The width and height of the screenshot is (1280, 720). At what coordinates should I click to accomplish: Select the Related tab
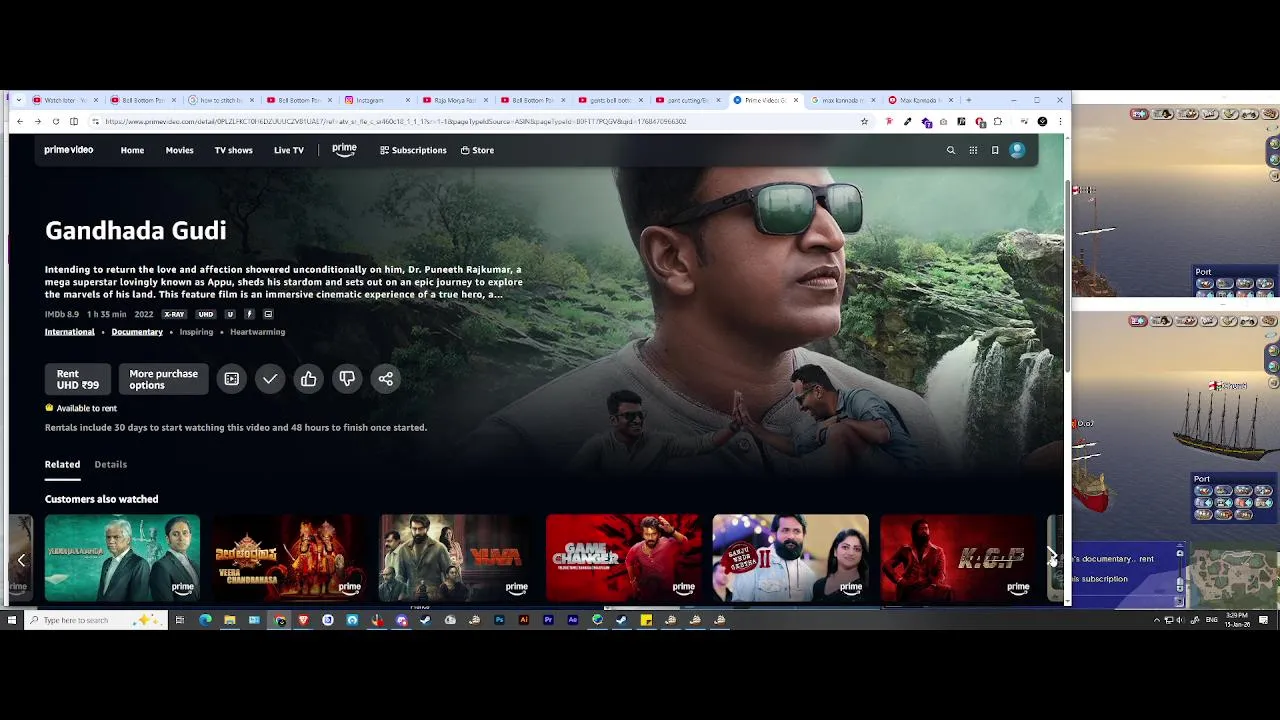pyautogui.click(x=62, y=464)
